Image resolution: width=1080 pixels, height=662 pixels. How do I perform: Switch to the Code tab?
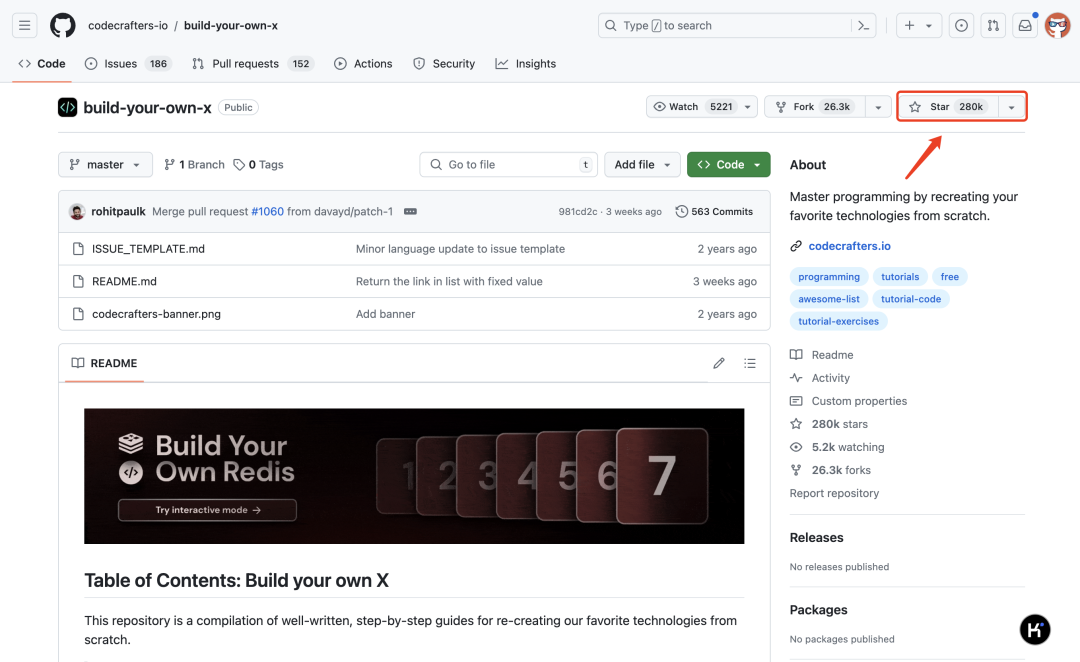pyautogui.click(x=42, y=63)
